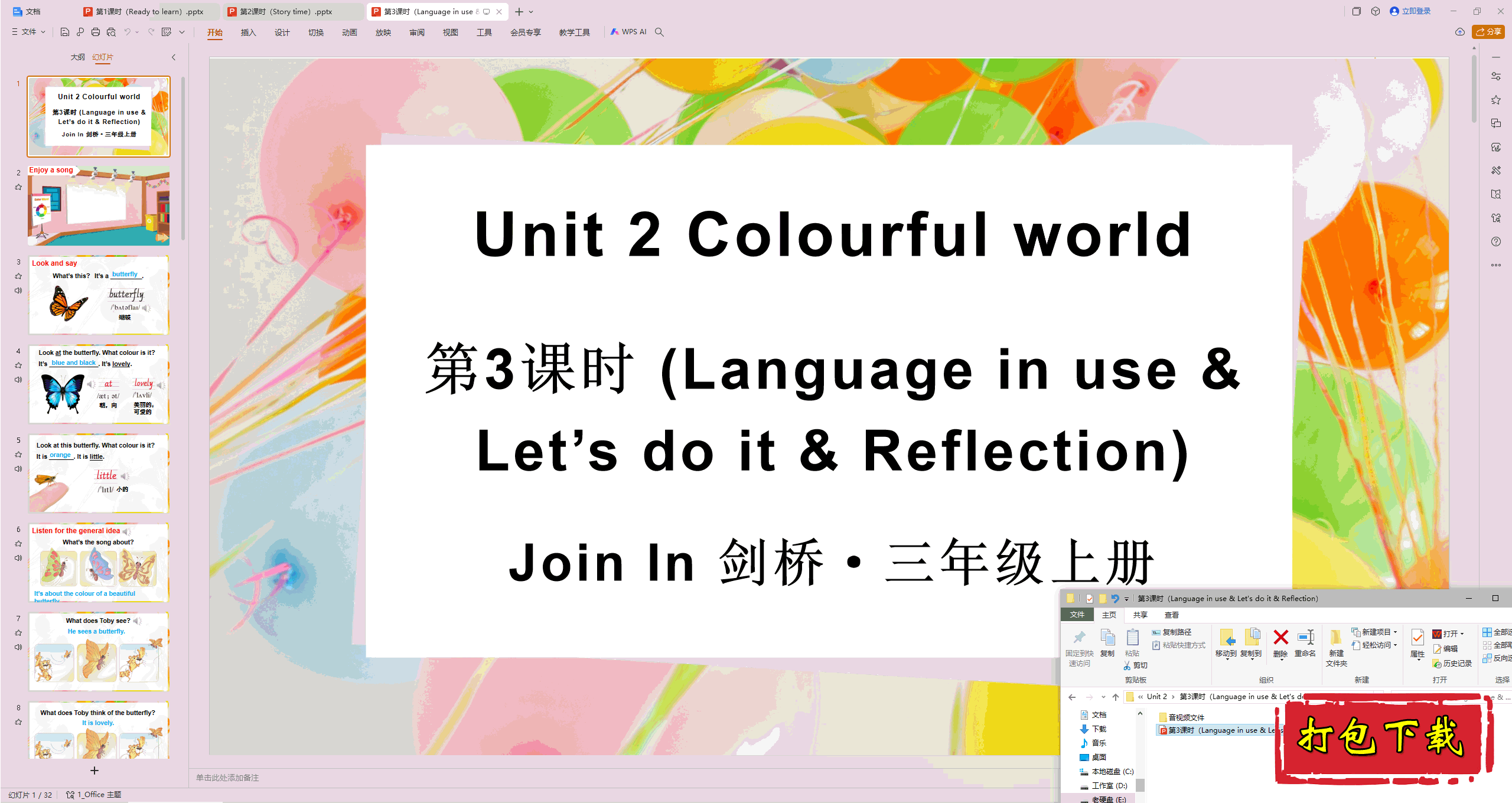Click the Properties icon in File Explorer ribbon
The width and height of the screenshot is (1512, 803).
(1417, 638)
